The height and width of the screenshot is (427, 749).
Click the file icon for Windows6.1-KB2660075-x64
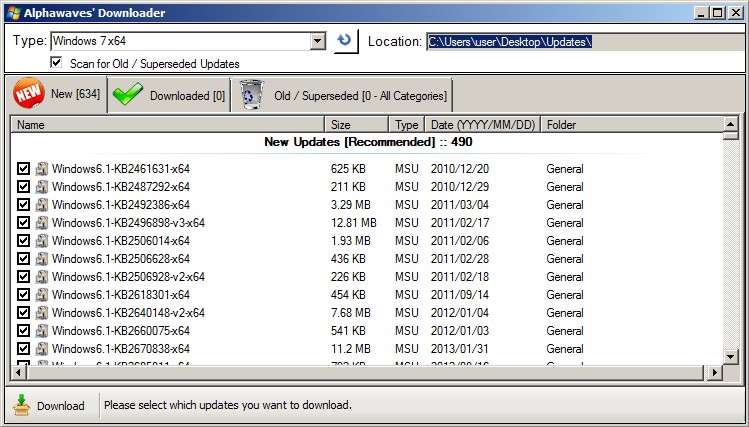pos(42,331)
